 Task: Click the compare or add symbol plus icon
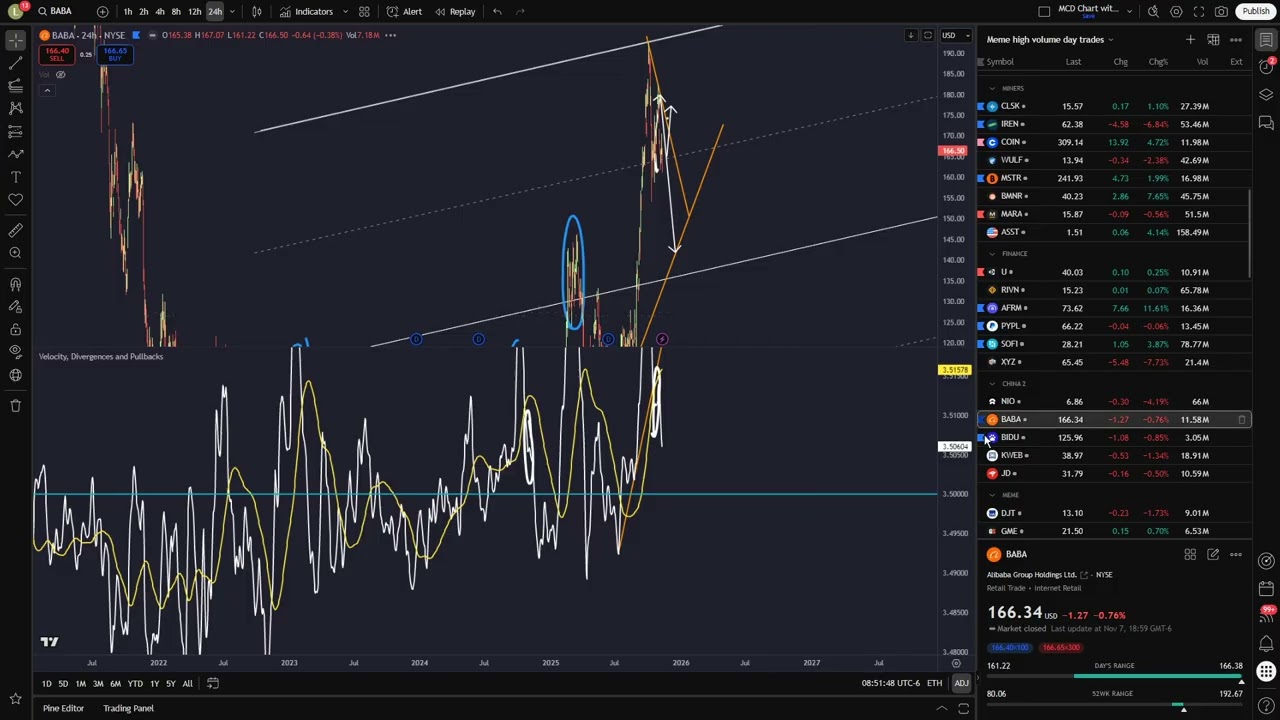103,11
